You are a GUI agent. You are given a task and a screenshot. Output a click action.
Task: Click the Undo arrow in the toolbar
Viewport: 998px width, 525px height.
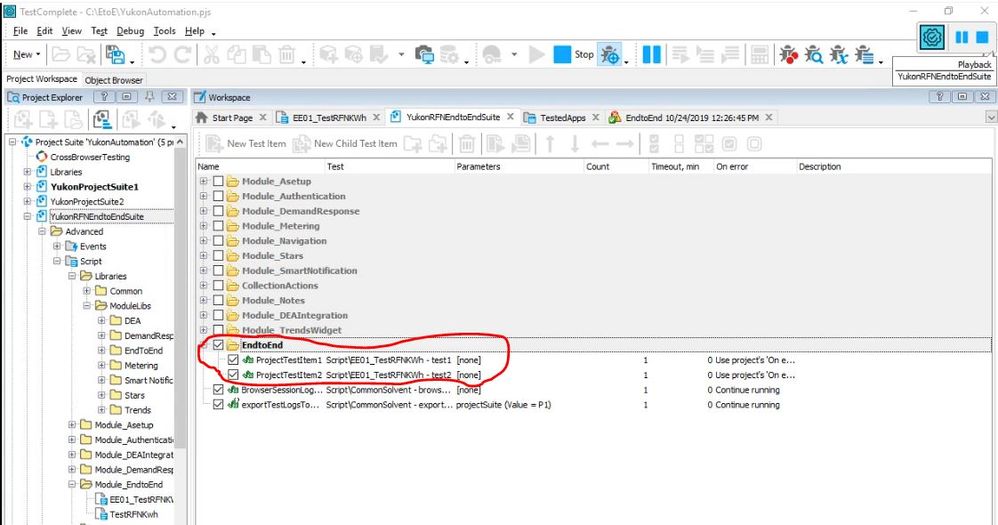tap(157, 54)
